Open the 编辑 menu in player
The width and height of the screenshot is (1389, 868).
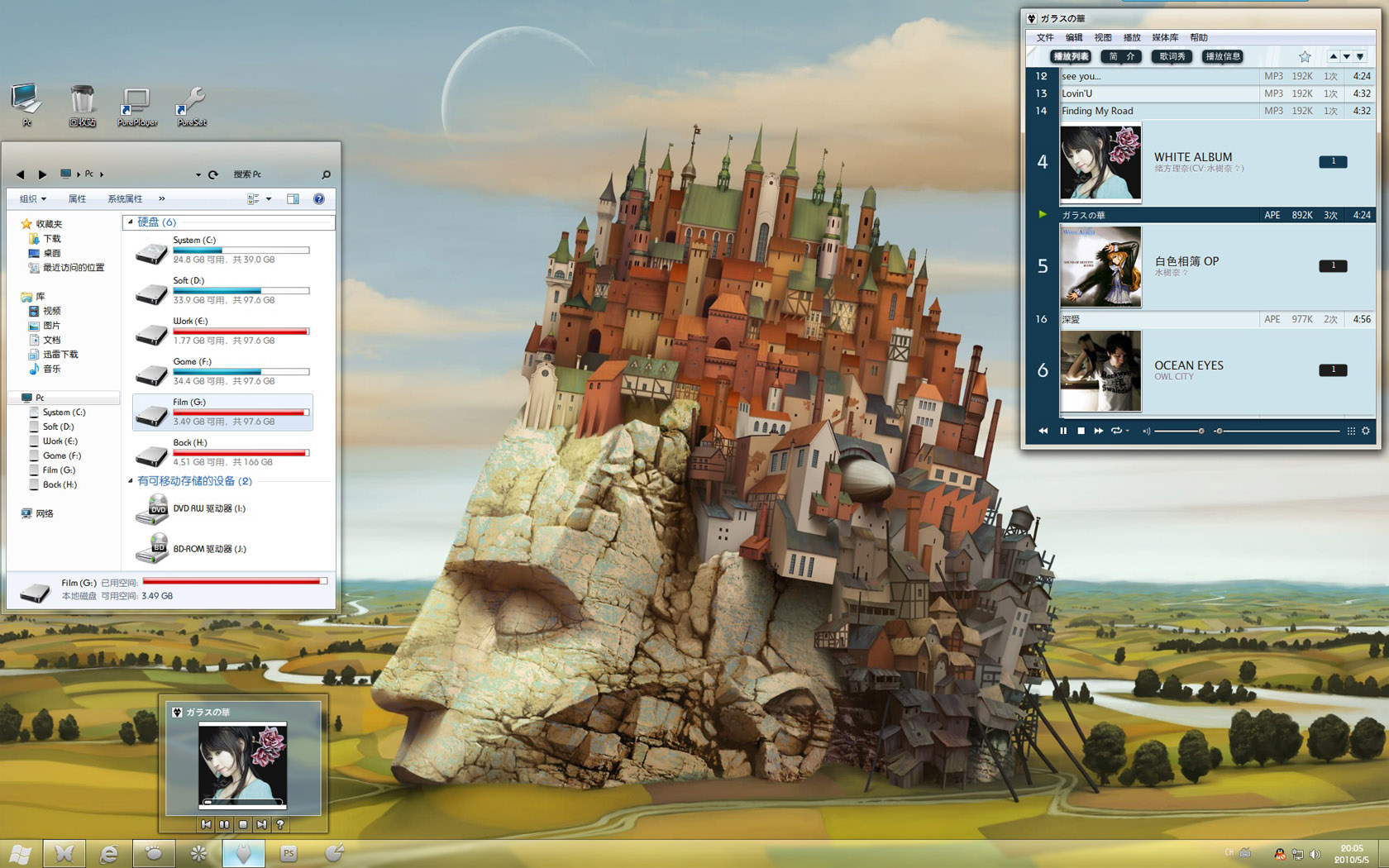click(x=1074, y=37)
